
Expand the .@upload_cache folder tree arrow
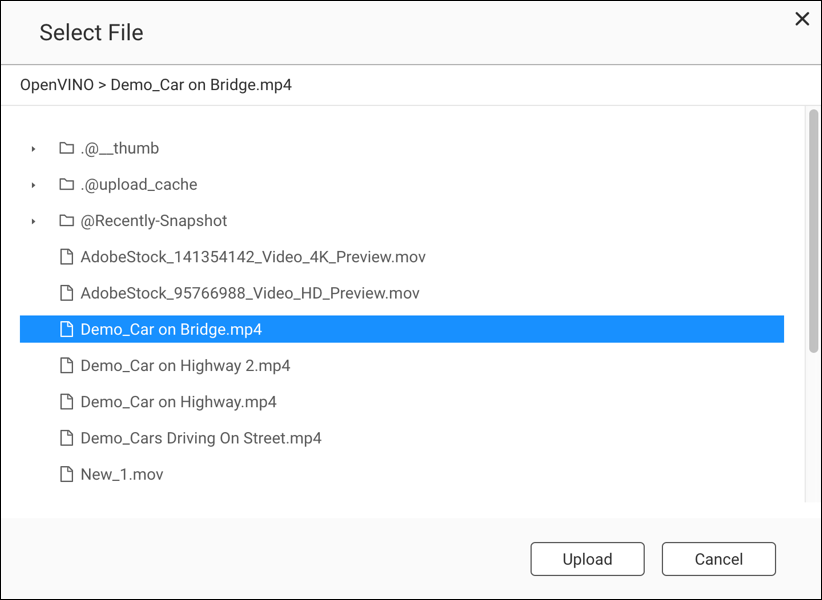pyautogui.click(x=33, y=185)
